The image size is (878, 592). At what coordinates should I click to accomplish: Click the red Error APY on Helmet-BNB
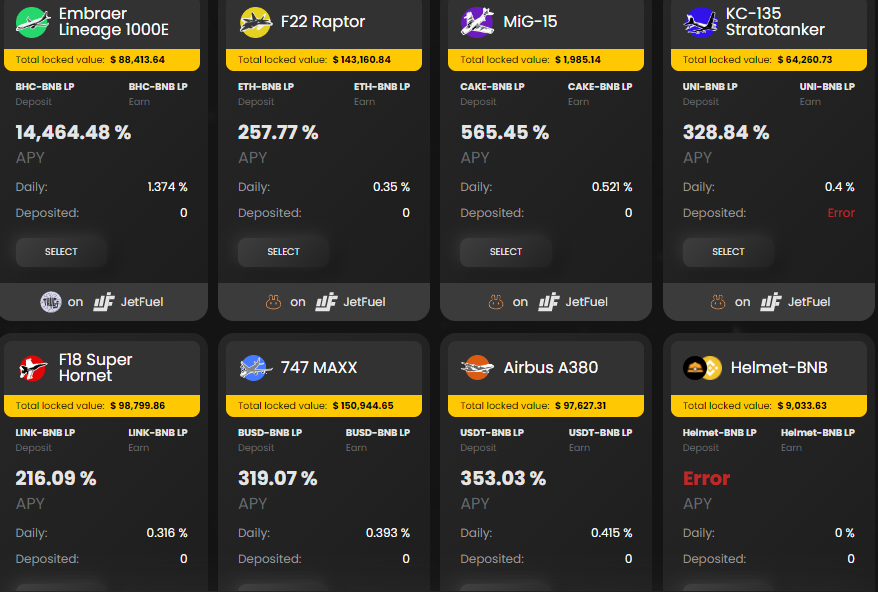707,479
